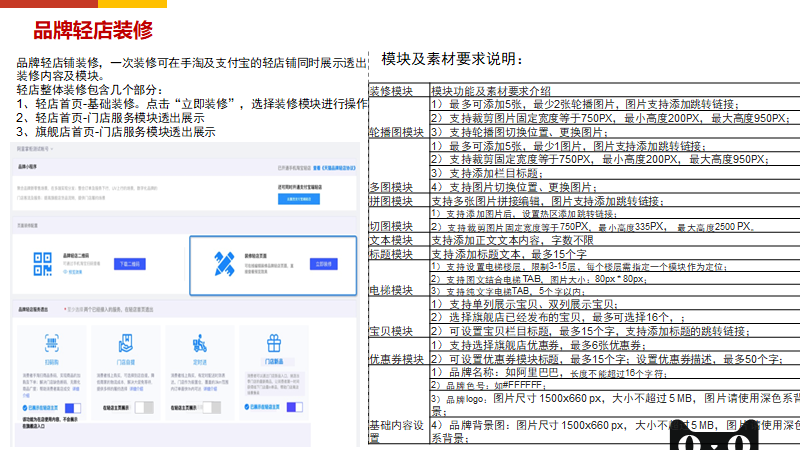Enable the 定时达 homepage display toggle

coord(212,407)
